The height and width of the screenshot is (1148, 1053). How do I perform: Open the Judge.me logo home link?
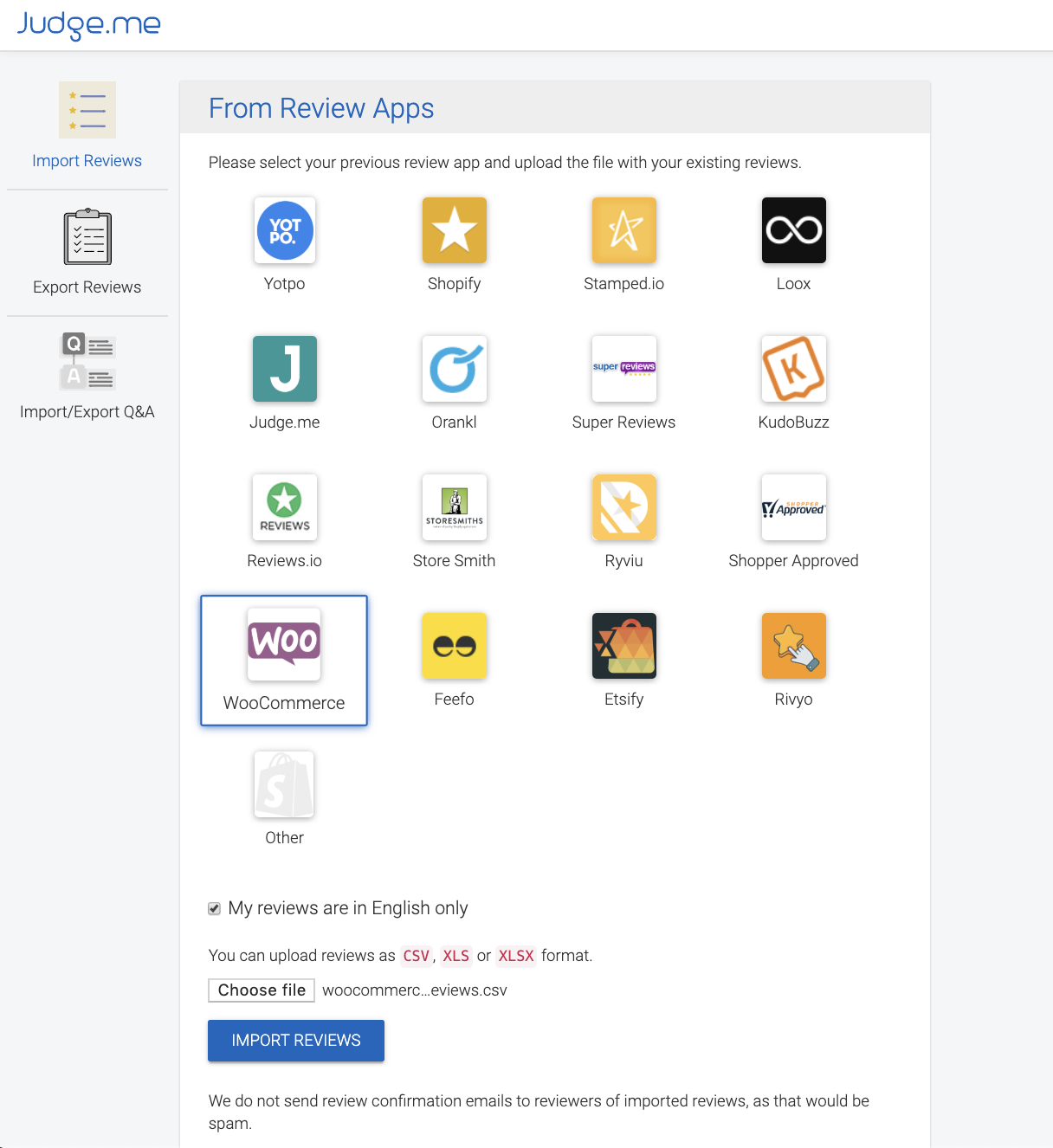[89, 24]
